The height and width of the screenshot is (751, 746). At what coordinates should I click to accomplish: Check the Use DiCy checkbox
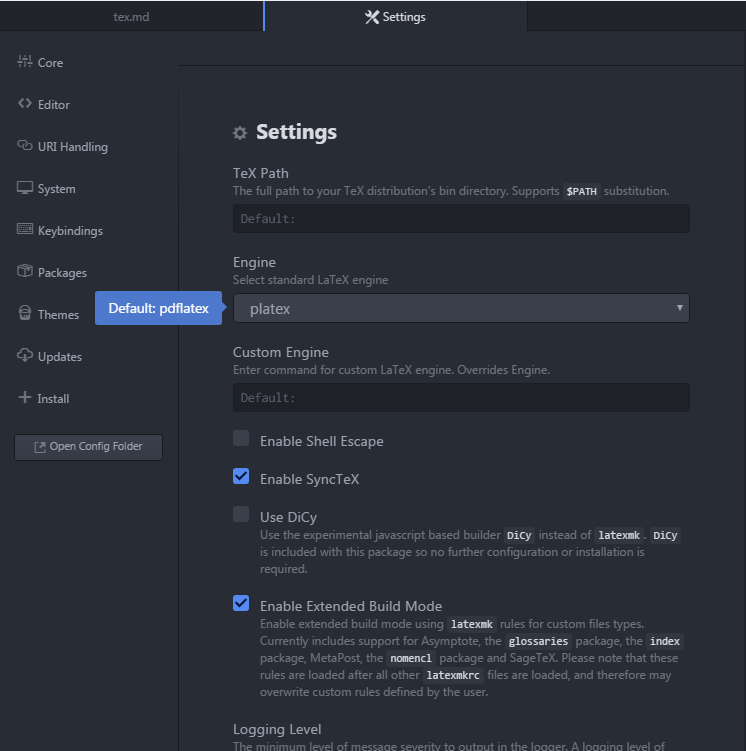(241, 514)
